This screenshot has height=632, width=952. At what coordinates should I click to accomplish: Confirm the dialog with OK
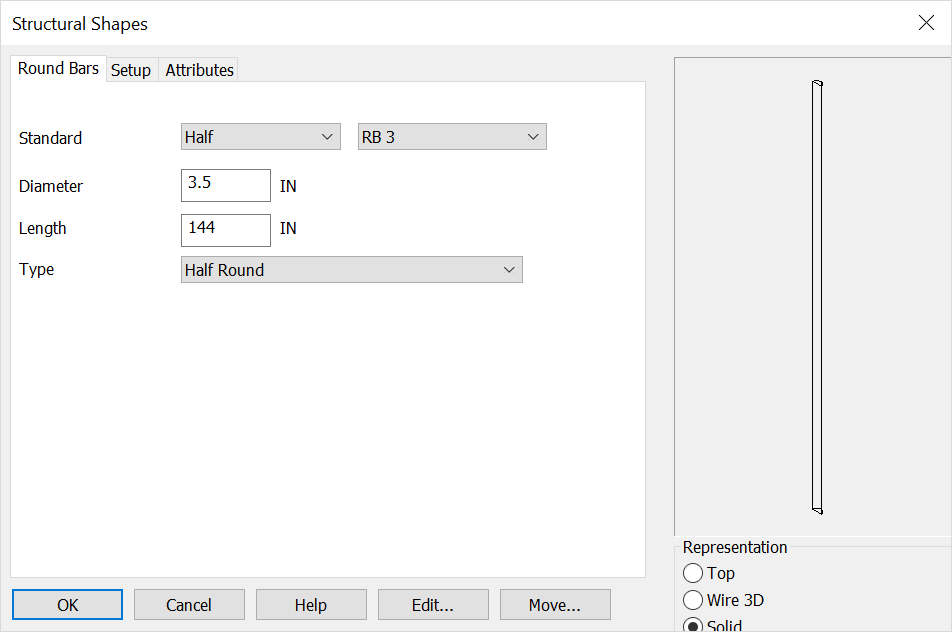tap(67, 604)
